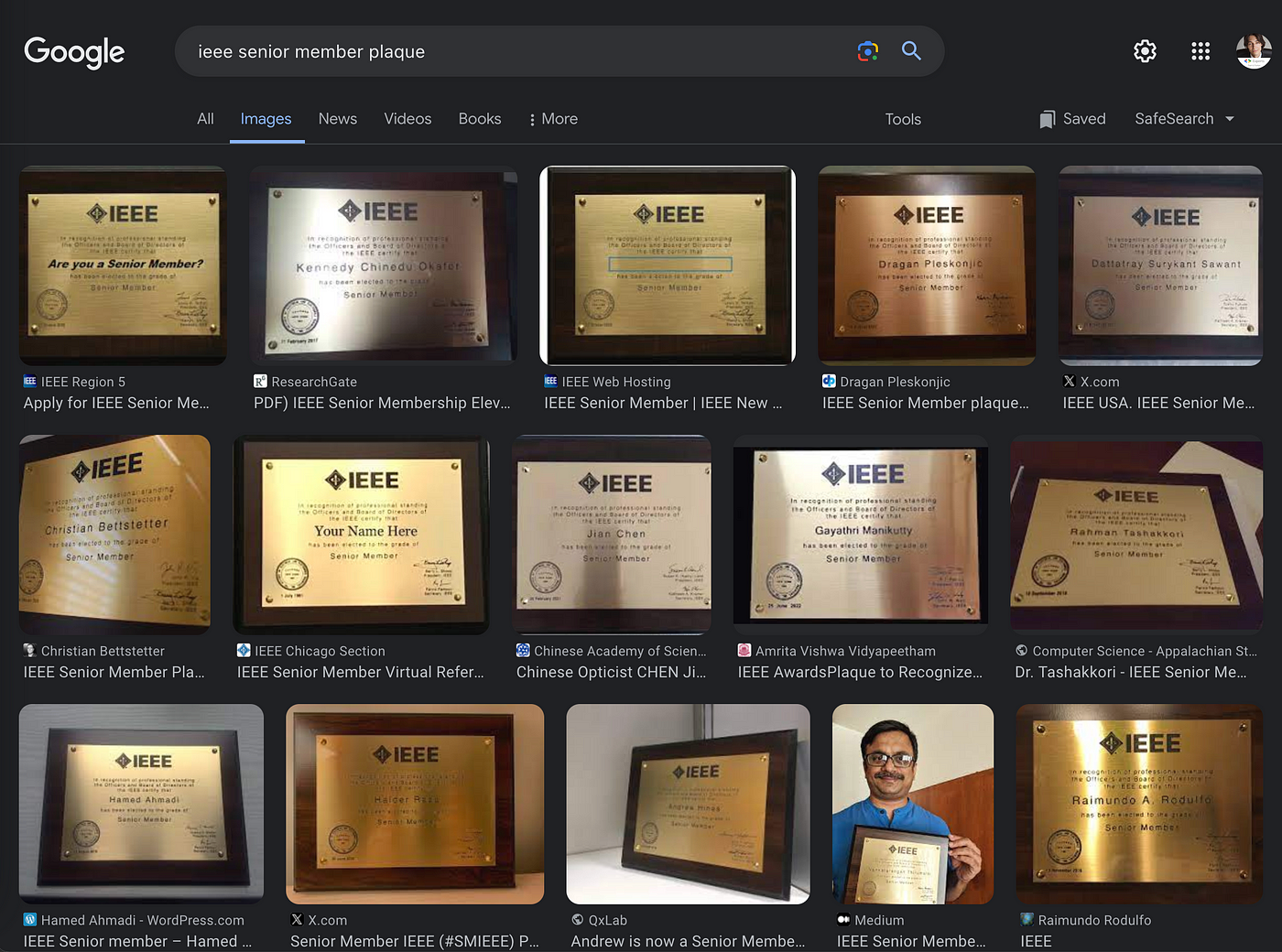Click the IEEE Chicago Section favicon

tap(244, 651)
